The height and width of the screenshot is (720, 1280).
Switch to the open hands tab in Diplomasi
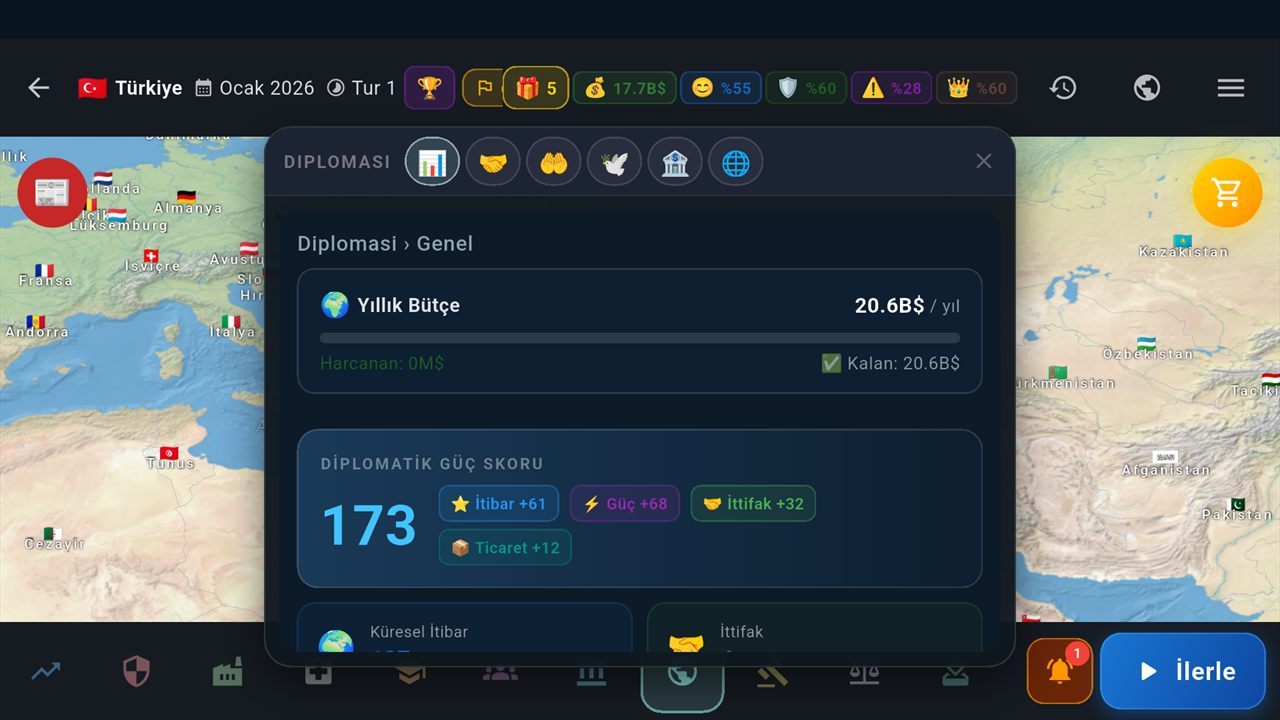[553, 162]
